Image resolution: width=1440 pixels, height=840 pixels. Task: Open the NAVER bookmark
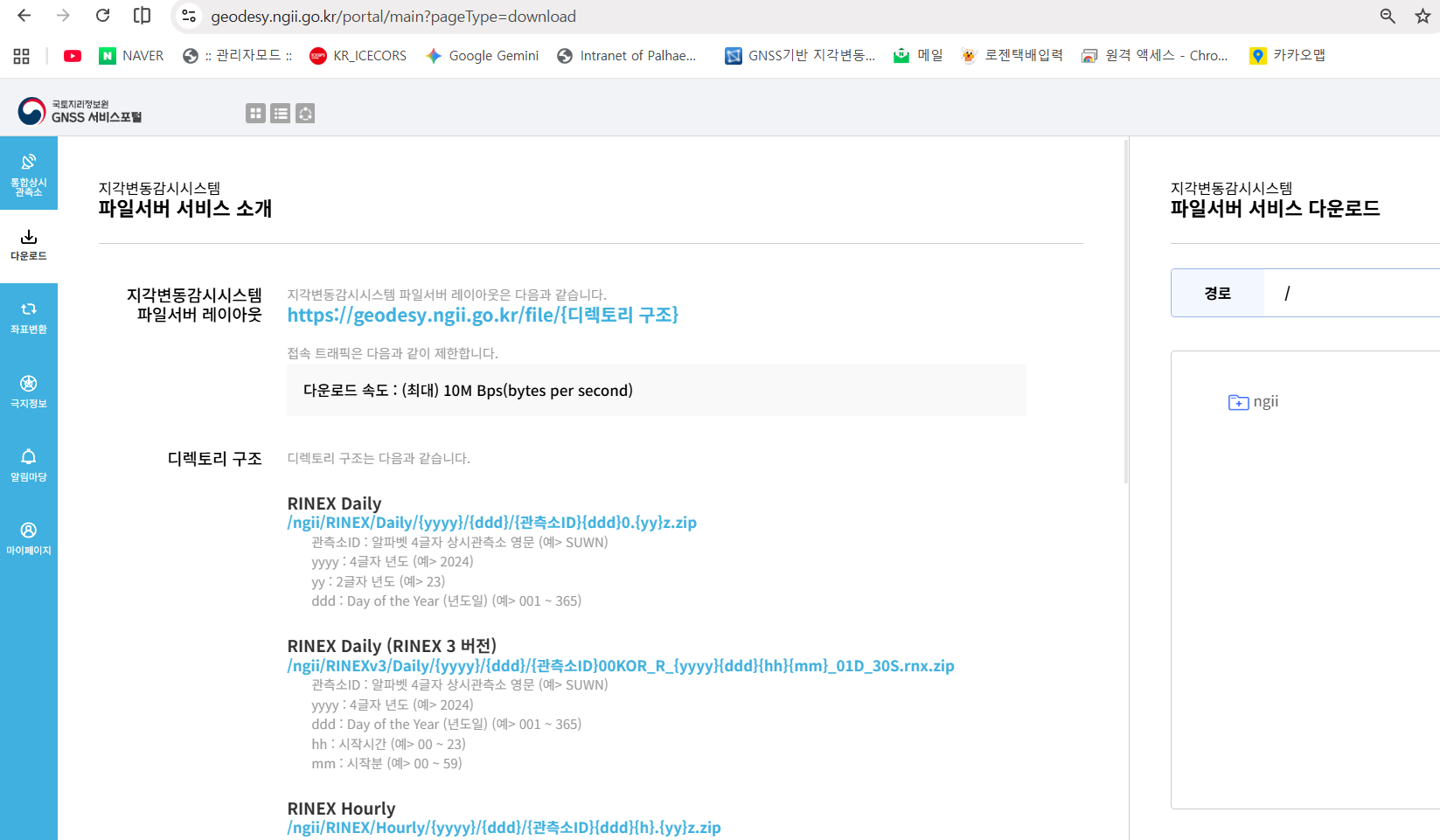[x=132, y=56]
